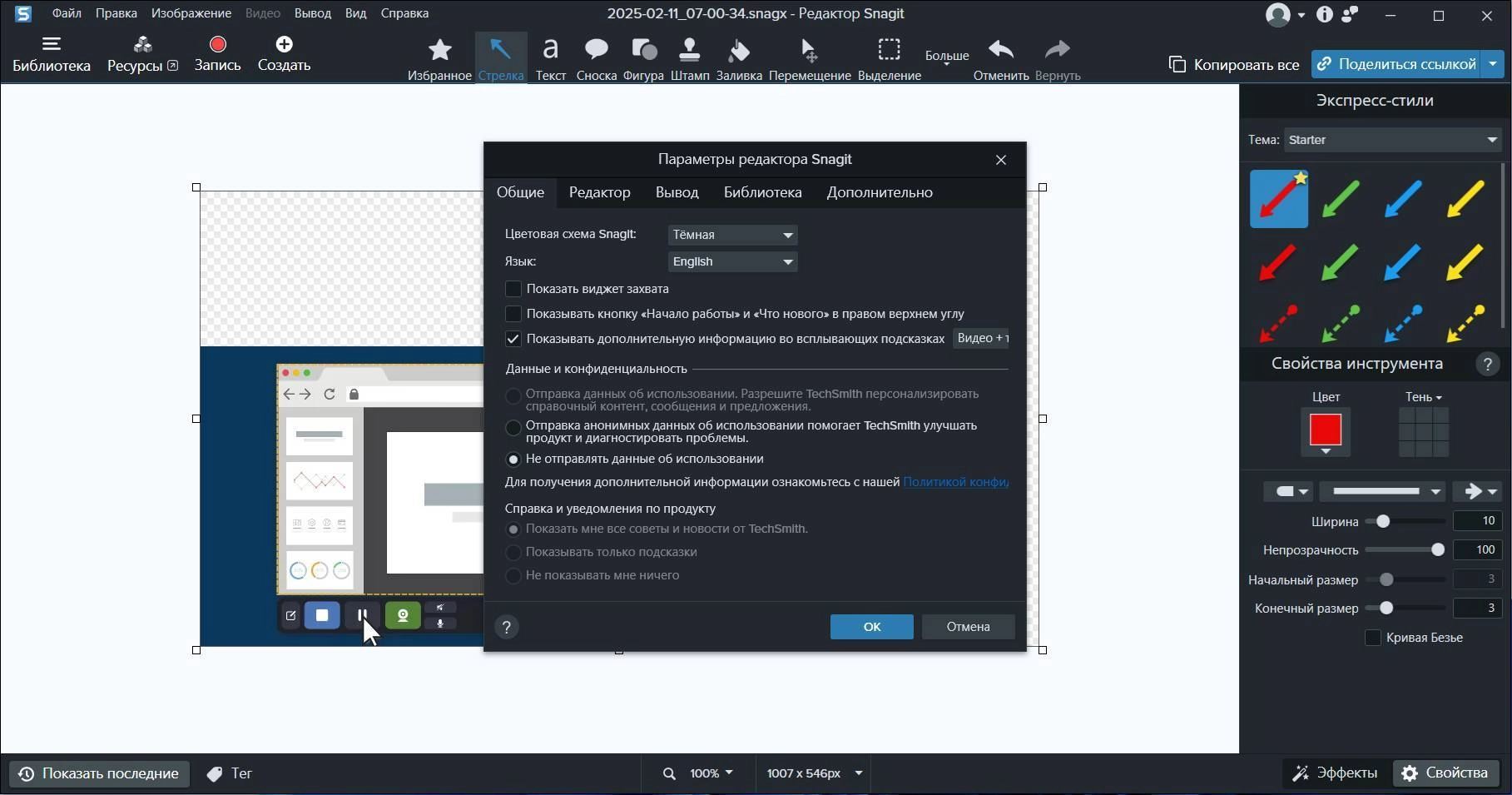Select the Fill (Заливка) tool
Screen dimensions: 1512x795
point(739,59)
